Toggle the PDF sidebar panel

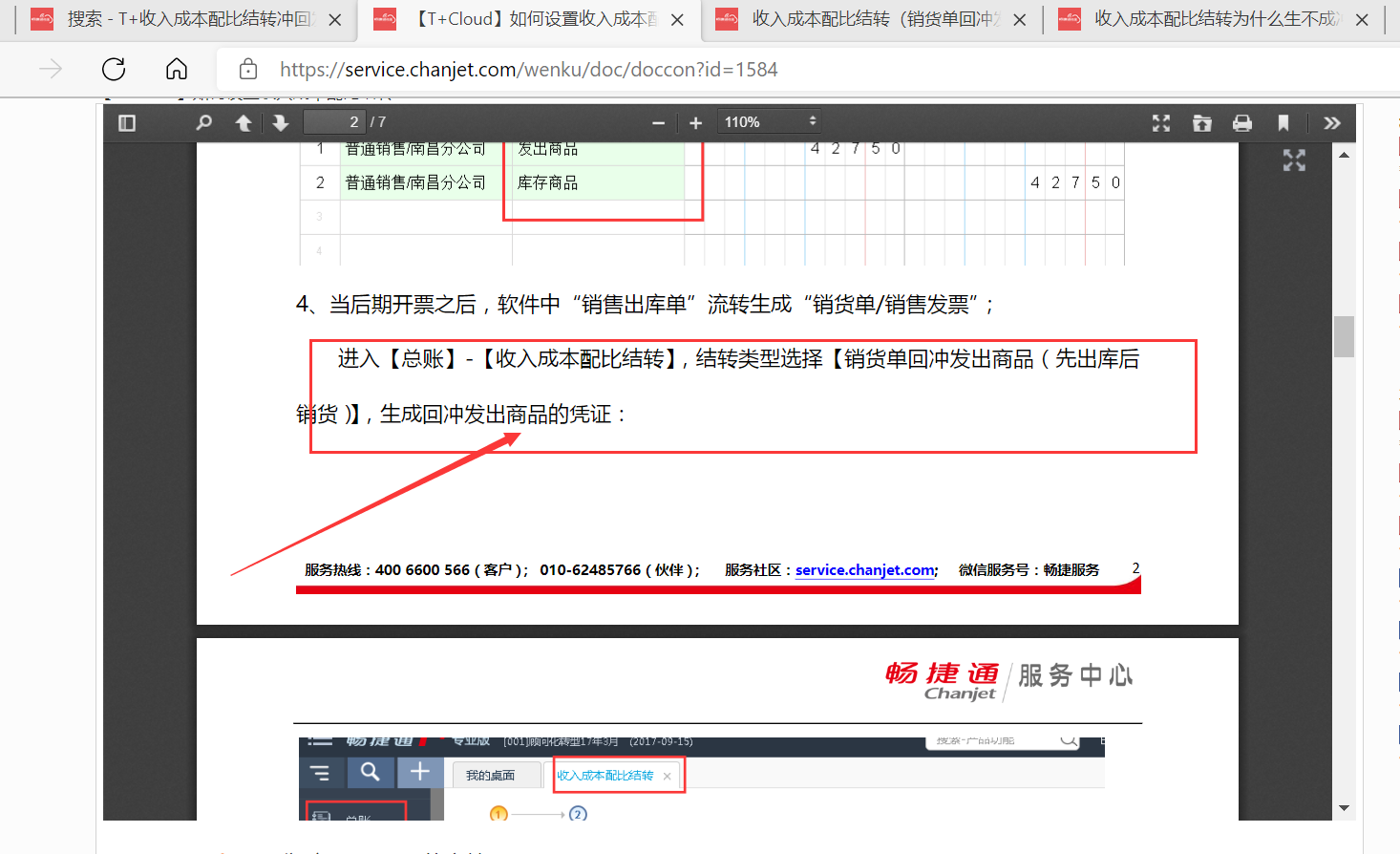(x=127, y=122)
